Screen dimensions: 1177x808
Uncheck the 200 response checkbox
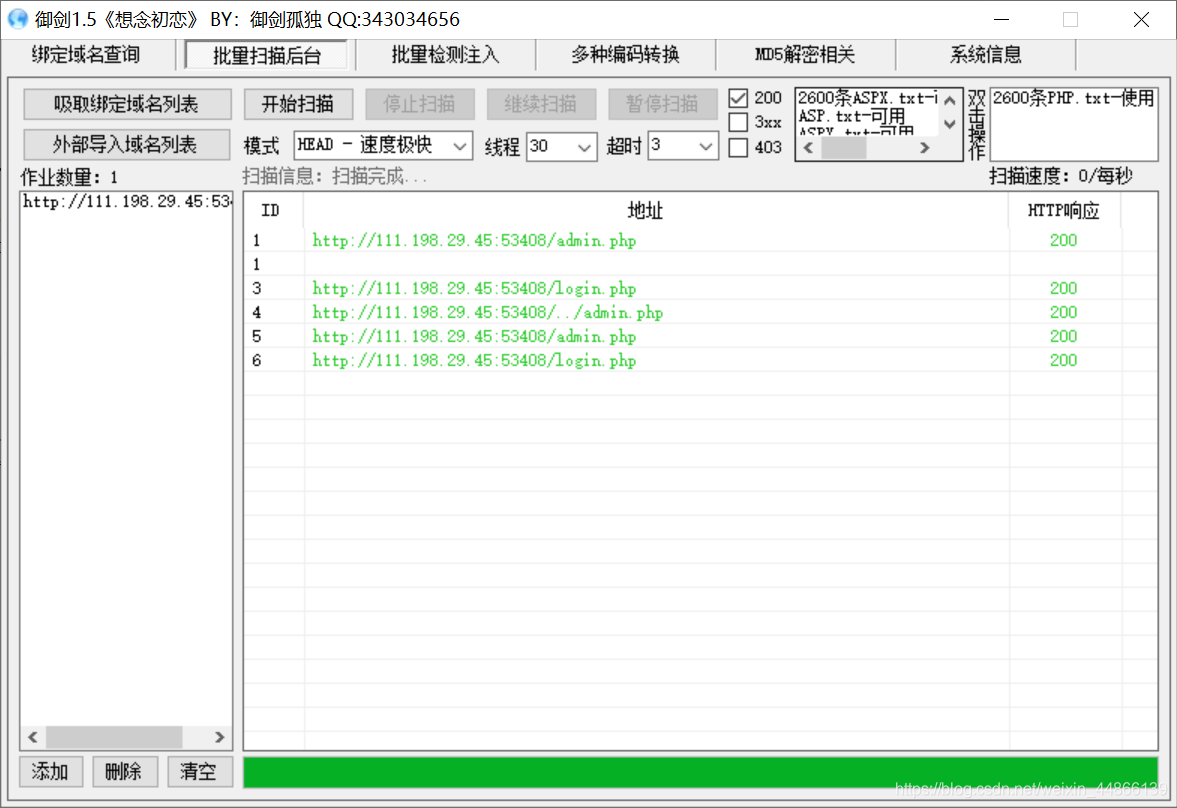[x=739, y=98]
